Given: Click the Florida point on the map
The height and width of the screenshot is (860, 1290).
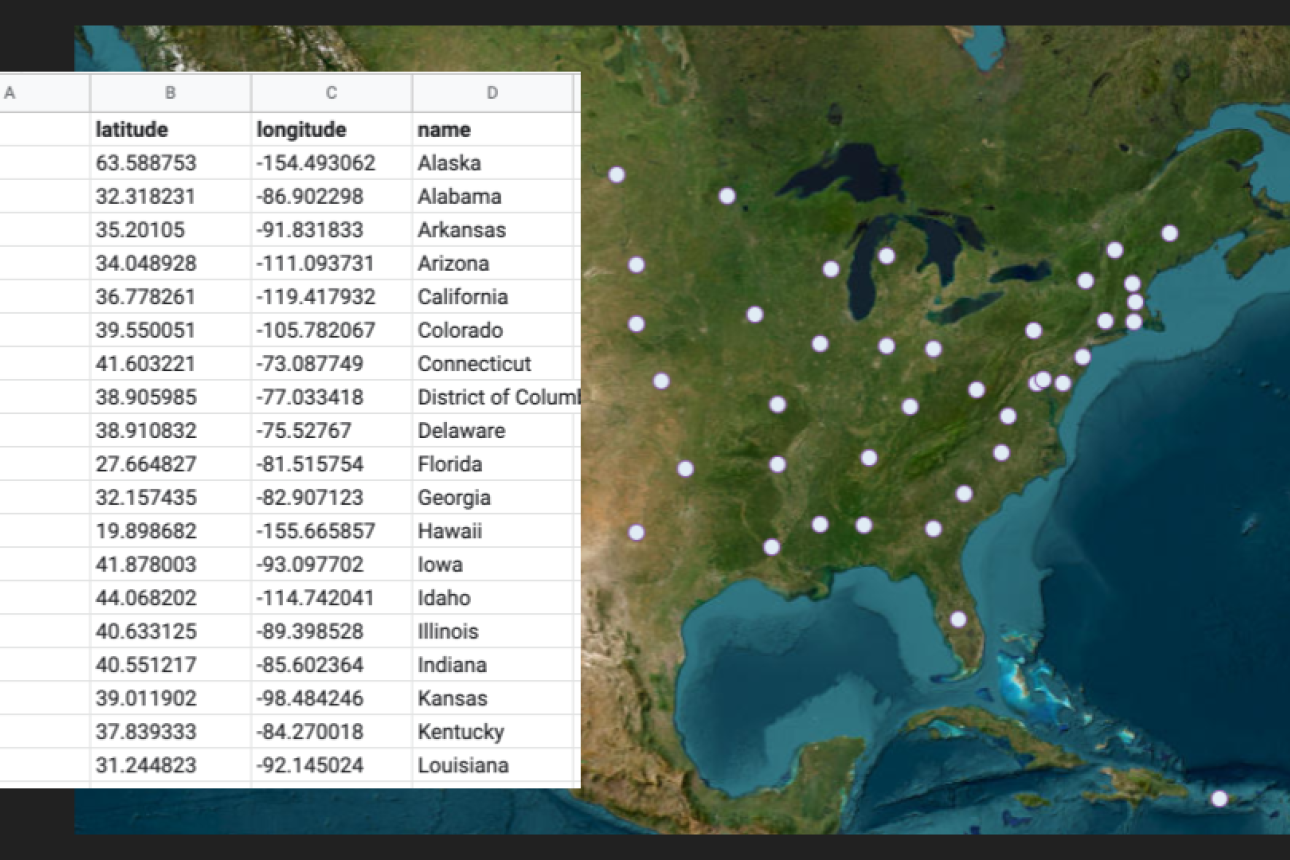Looking at the screenshot, I should pyautogui.click(x=958, y=619).
